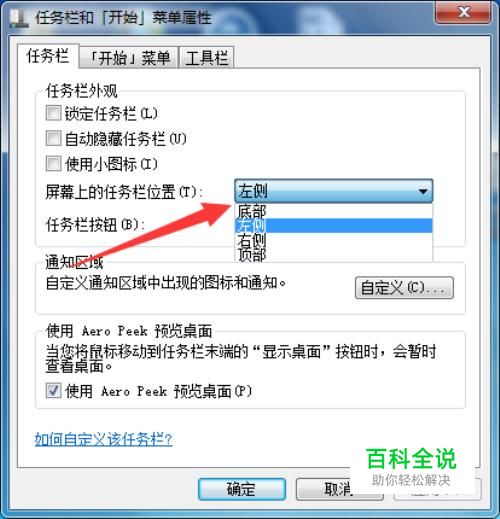Click the 自定义(C)... button

pyautogui.click(x=404, y=287)
